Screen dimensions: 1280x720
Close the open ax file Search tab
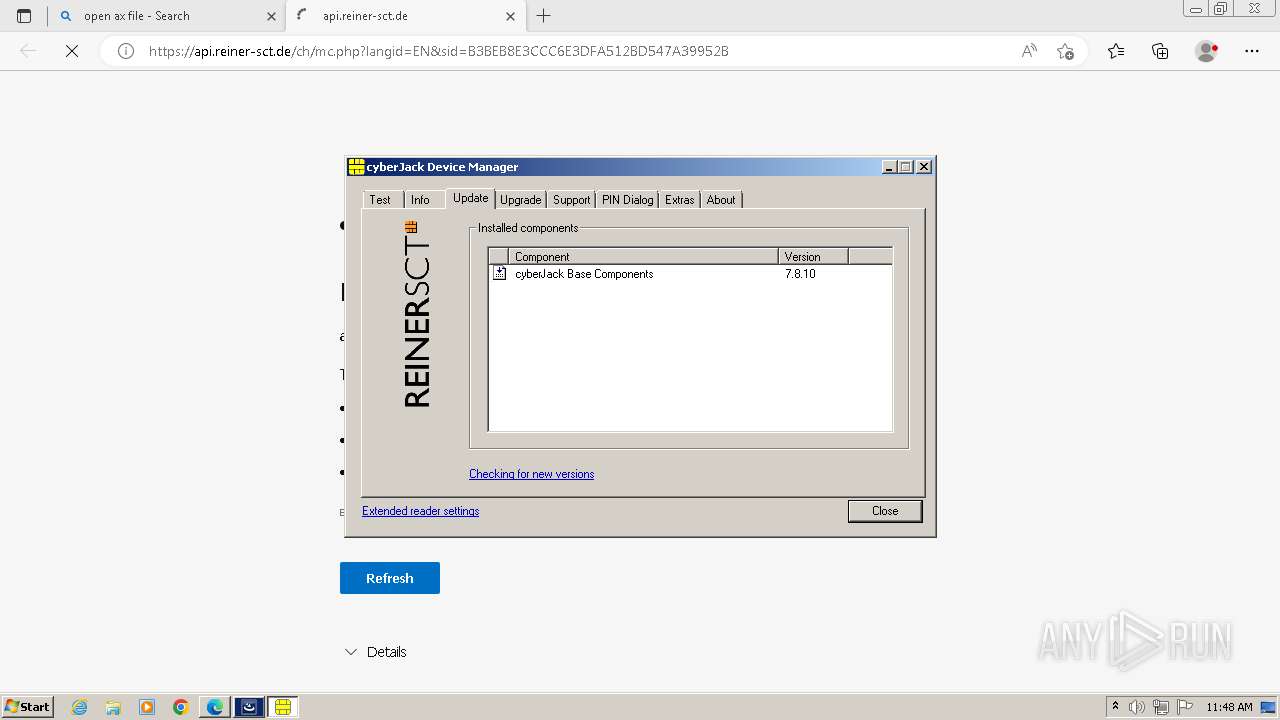[x=271, y=16]
